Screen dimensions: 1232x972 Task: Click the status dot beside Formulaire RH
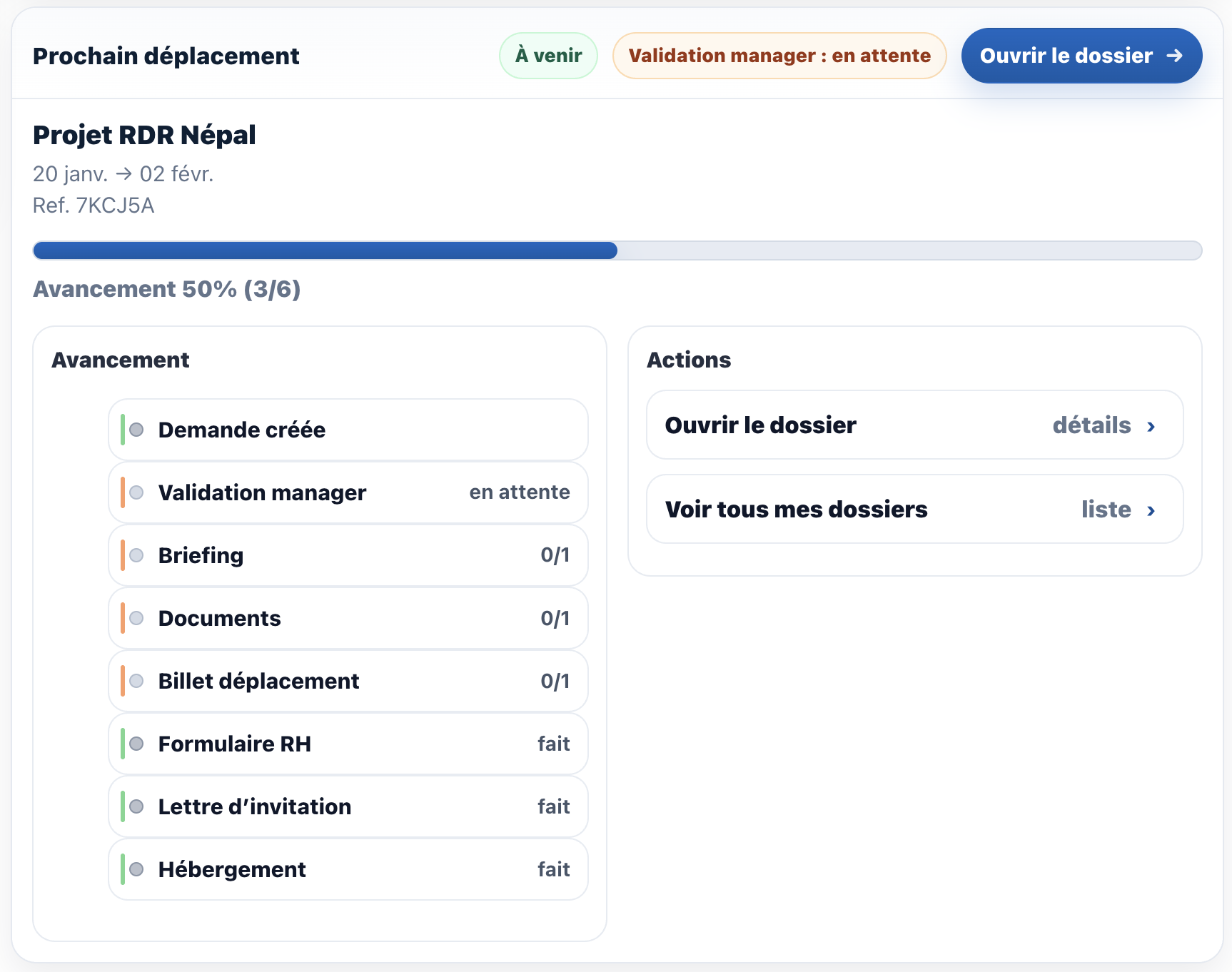tap(137, 744)
